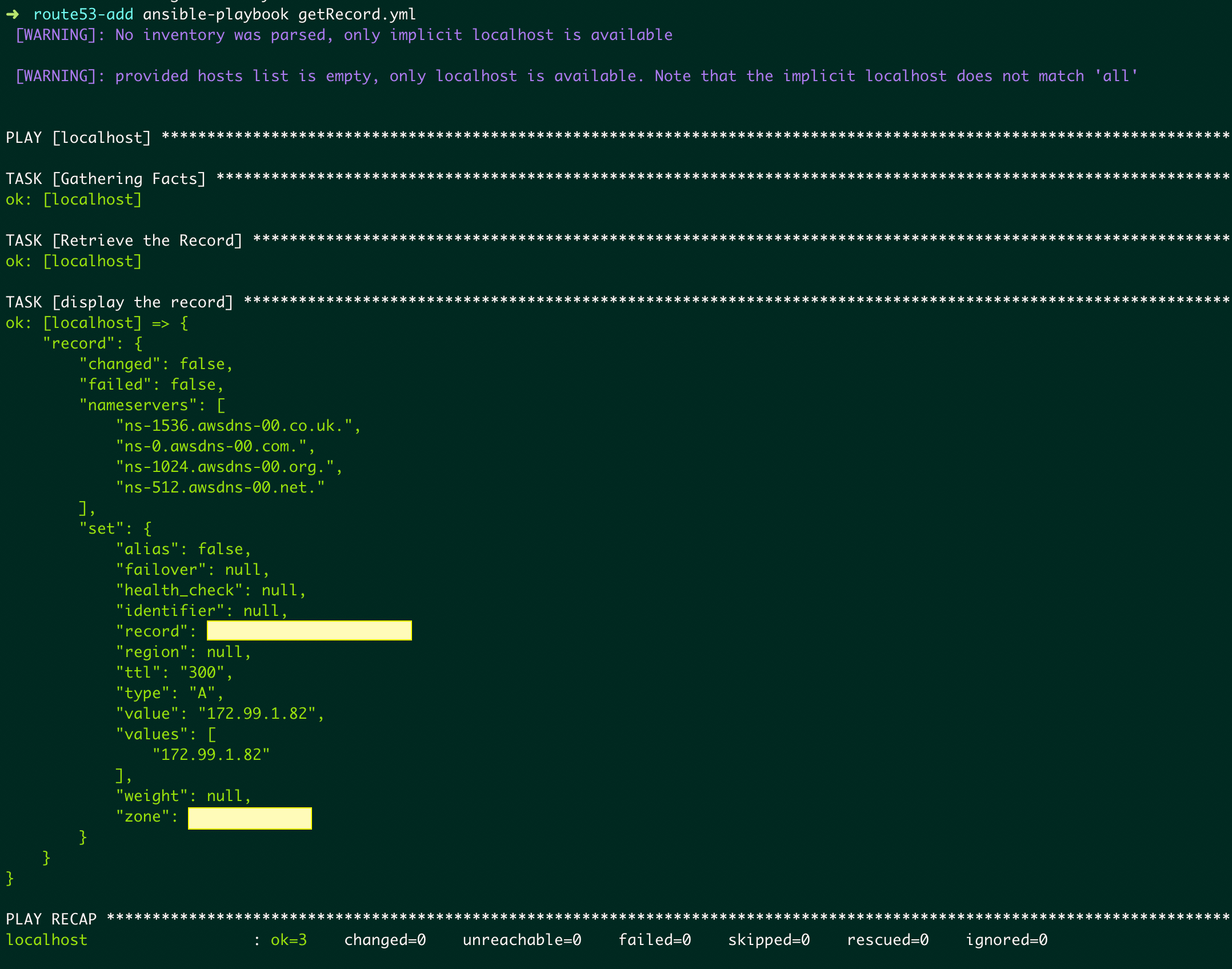
Task: Click the 'No inventory was parsed' warning line
Action: click(344, 35)
